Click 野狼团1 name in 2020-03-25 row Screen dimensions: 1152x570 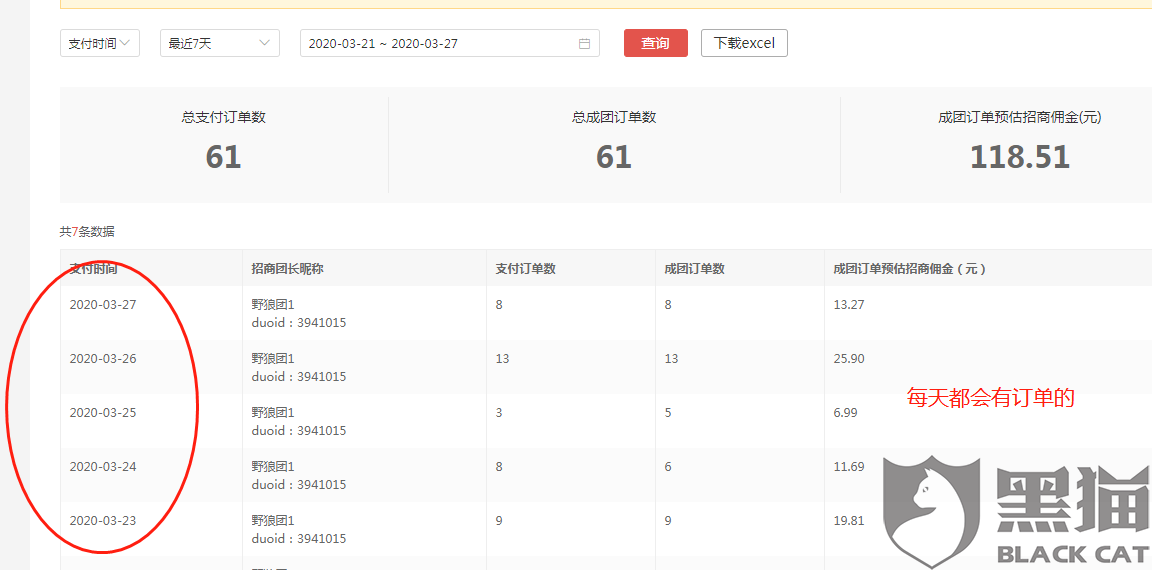[x=273, y=413]
